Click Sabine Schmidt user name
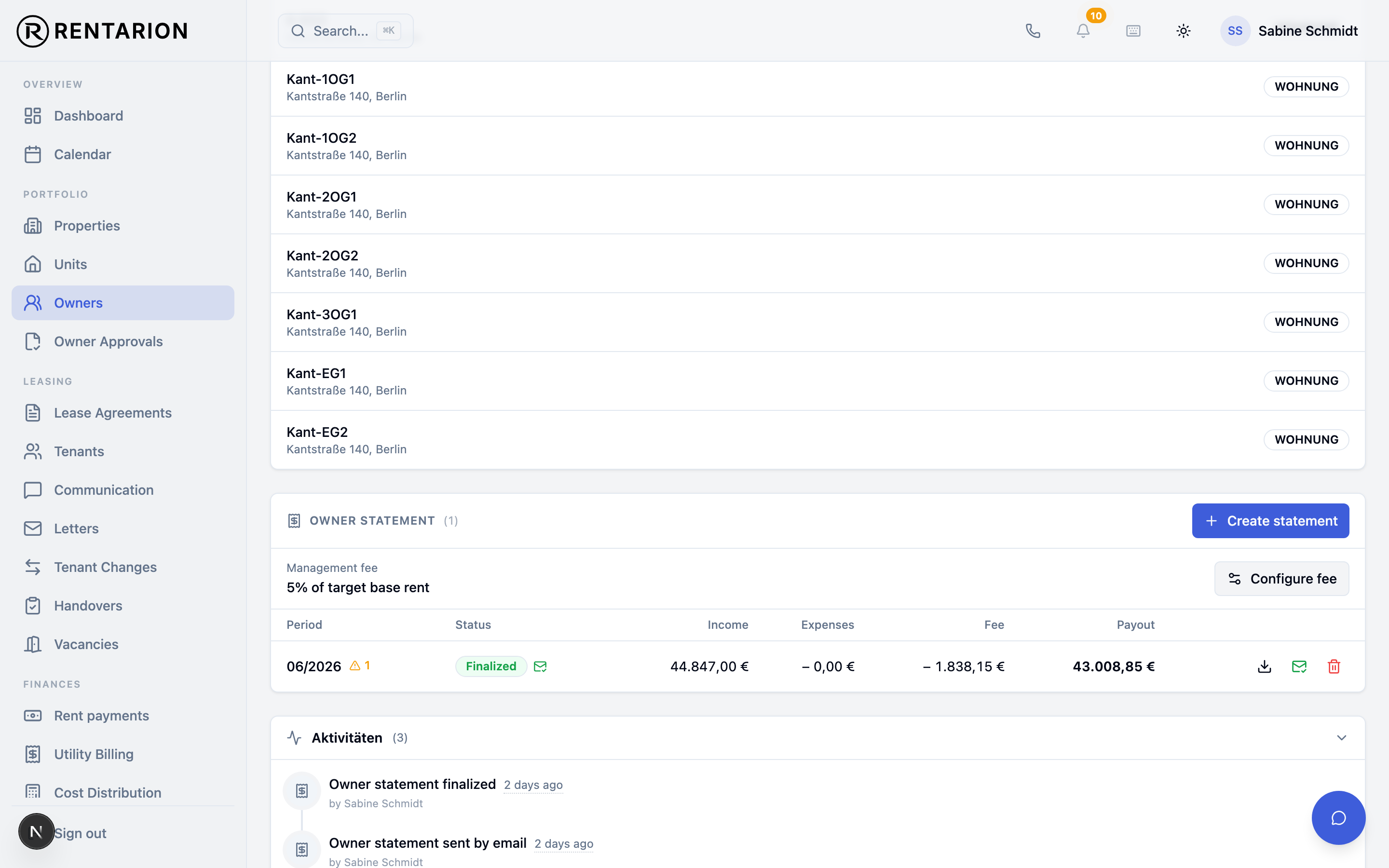This screenshot has height=868, width=1389. [x=1308, y=31]
